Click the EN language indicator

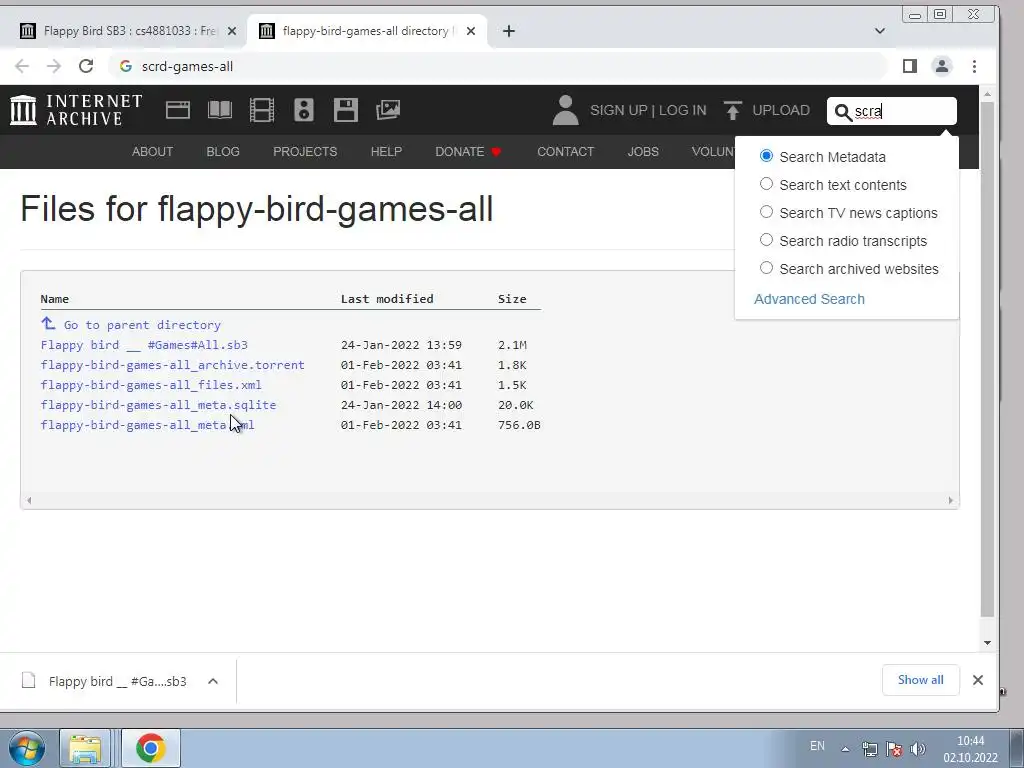point(817,746)
